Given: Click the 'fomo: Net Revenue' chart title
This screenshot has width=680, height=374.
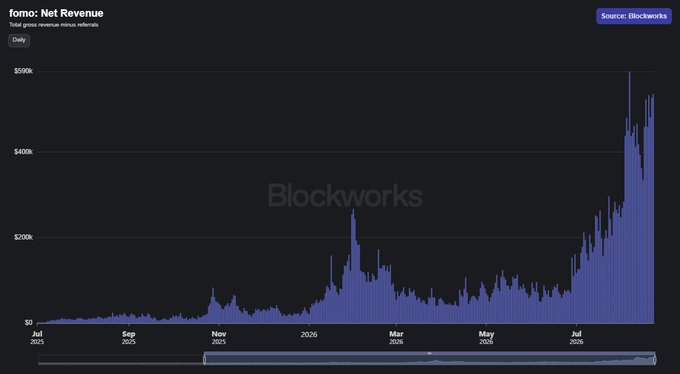Looking at the screenshot, I should (x=56, y=13).
